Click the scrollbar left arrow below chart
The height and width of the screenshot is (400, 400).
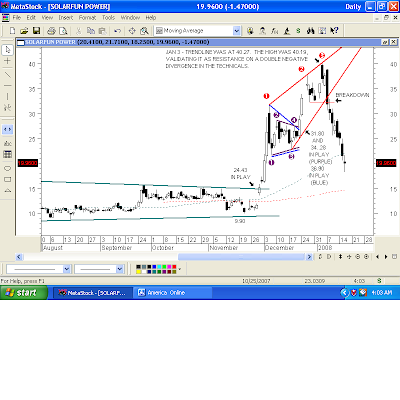pyautogui.click(x=19, y=257)
